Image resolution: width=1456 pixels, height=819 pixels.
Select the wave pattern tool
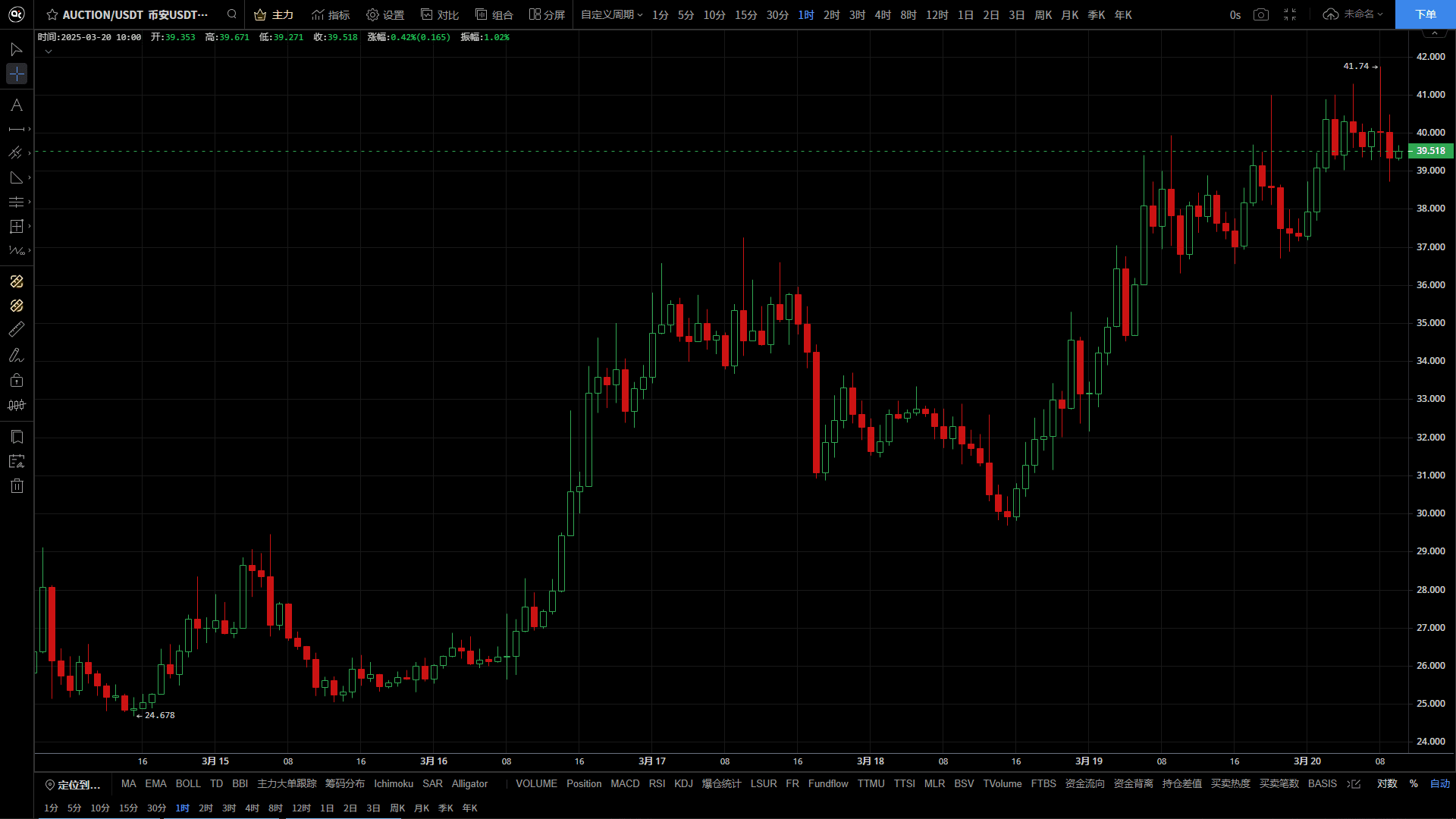[16, 250]
